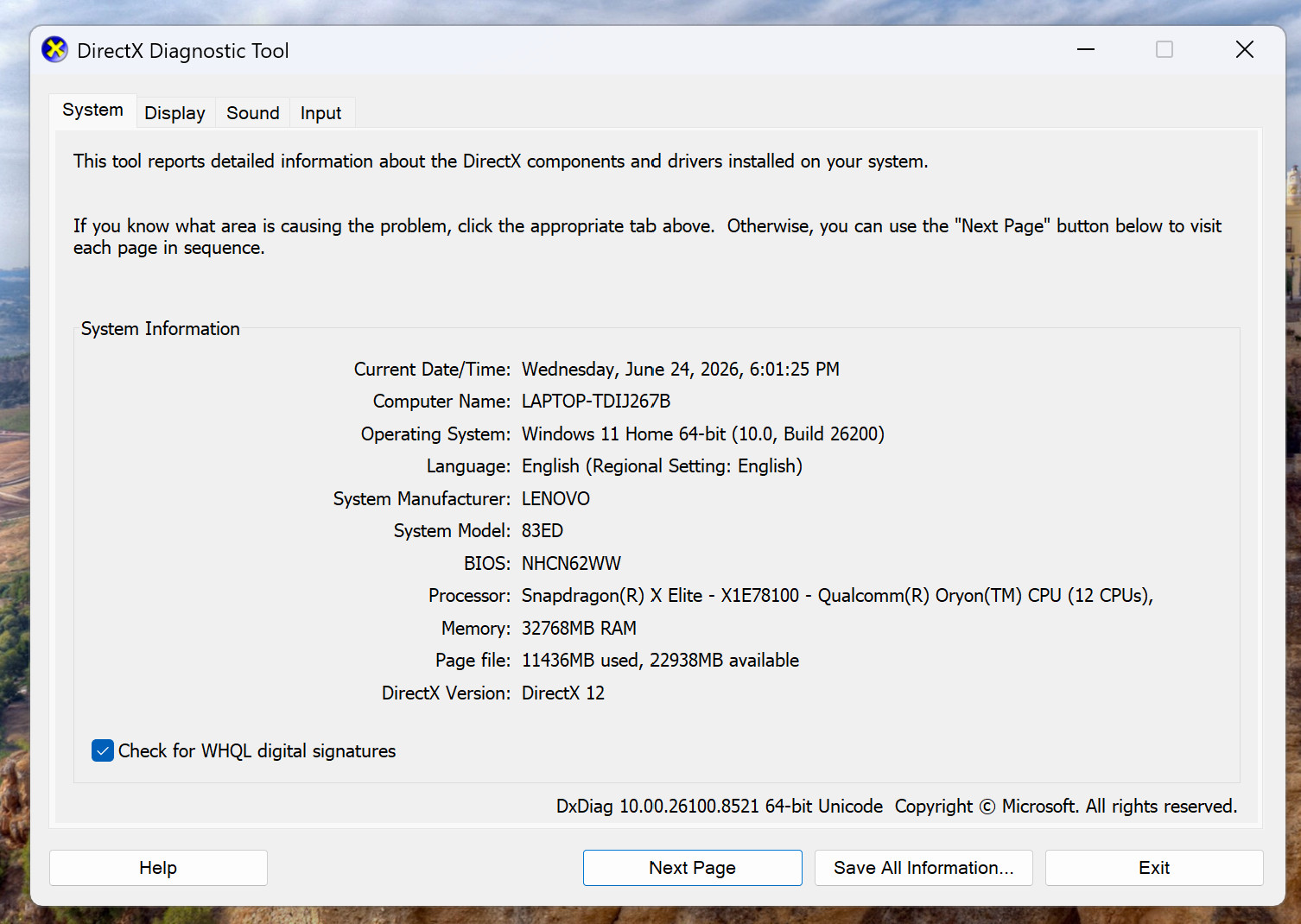Click the Page file label
1301x924 pixels.
point(473,661)
